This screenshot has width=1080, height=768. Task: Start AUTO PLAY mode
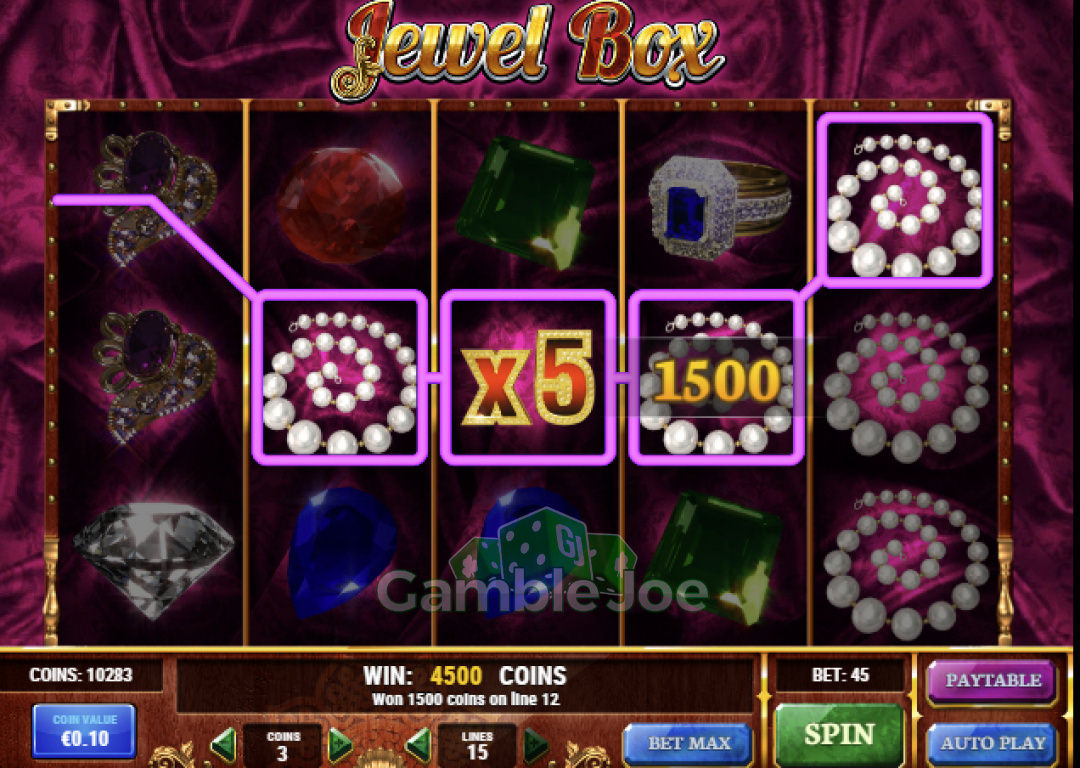click(993, 744)
